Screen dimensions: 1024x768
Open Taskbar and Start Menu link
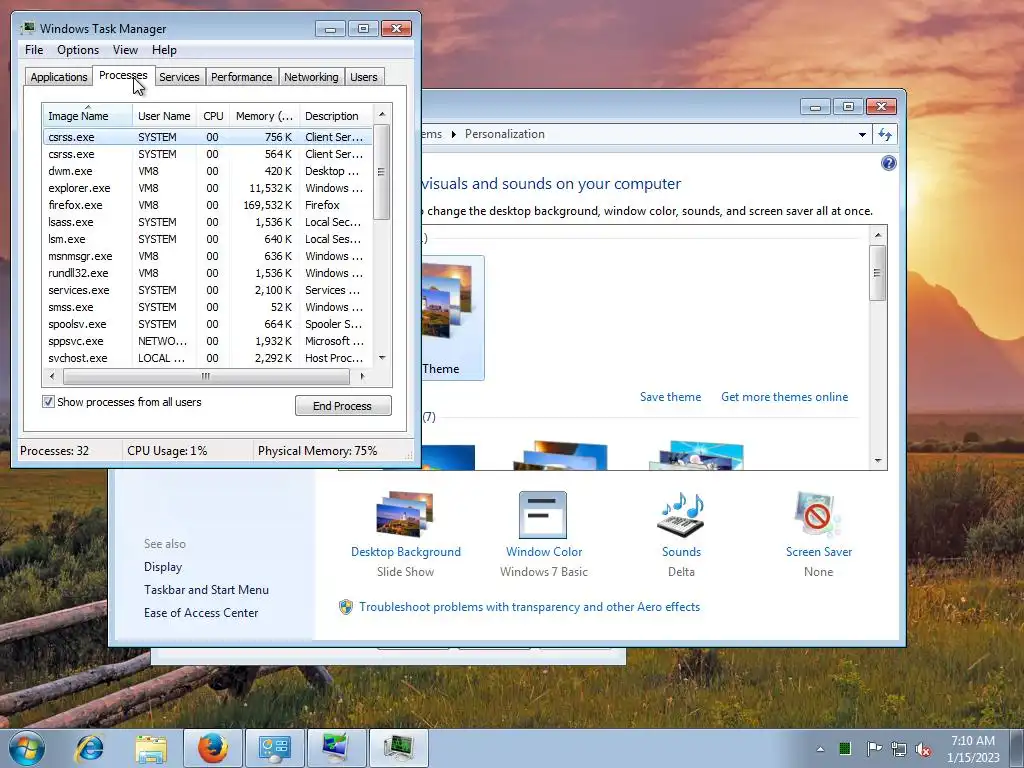point(206,590)
